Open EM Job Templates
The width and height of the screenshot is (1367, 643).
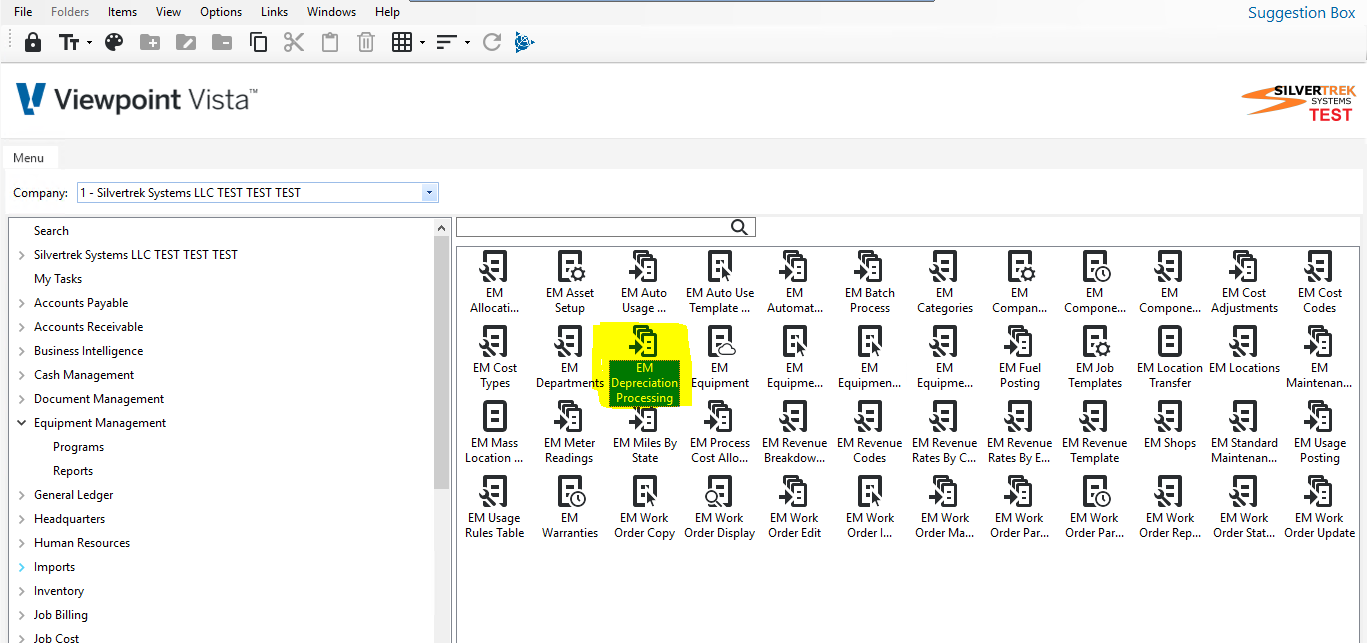1095,358
